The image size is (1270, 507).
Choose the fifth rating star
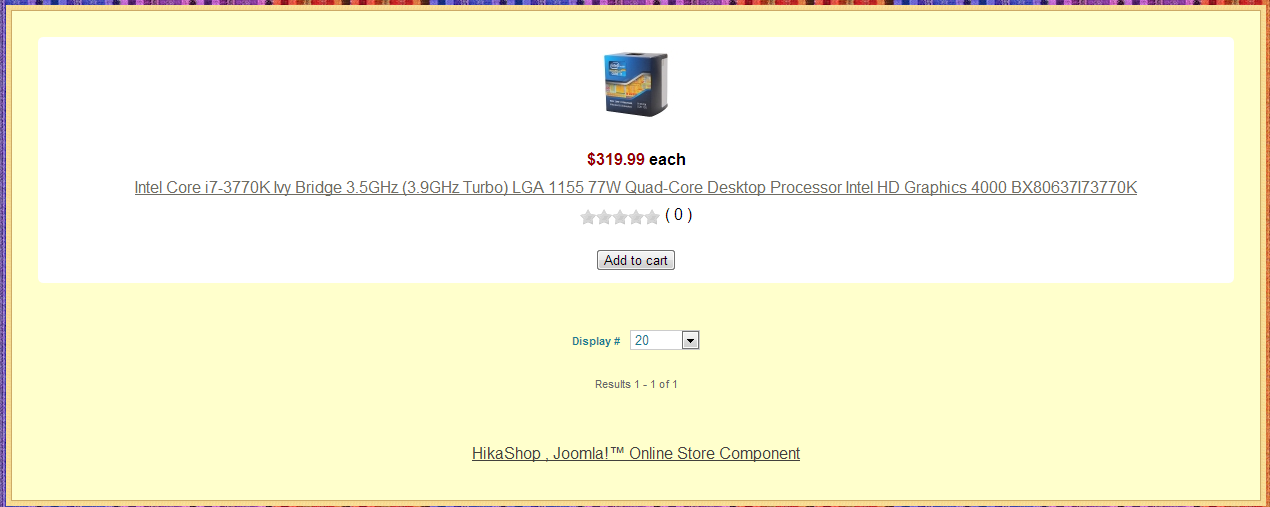tap(652, 217)
